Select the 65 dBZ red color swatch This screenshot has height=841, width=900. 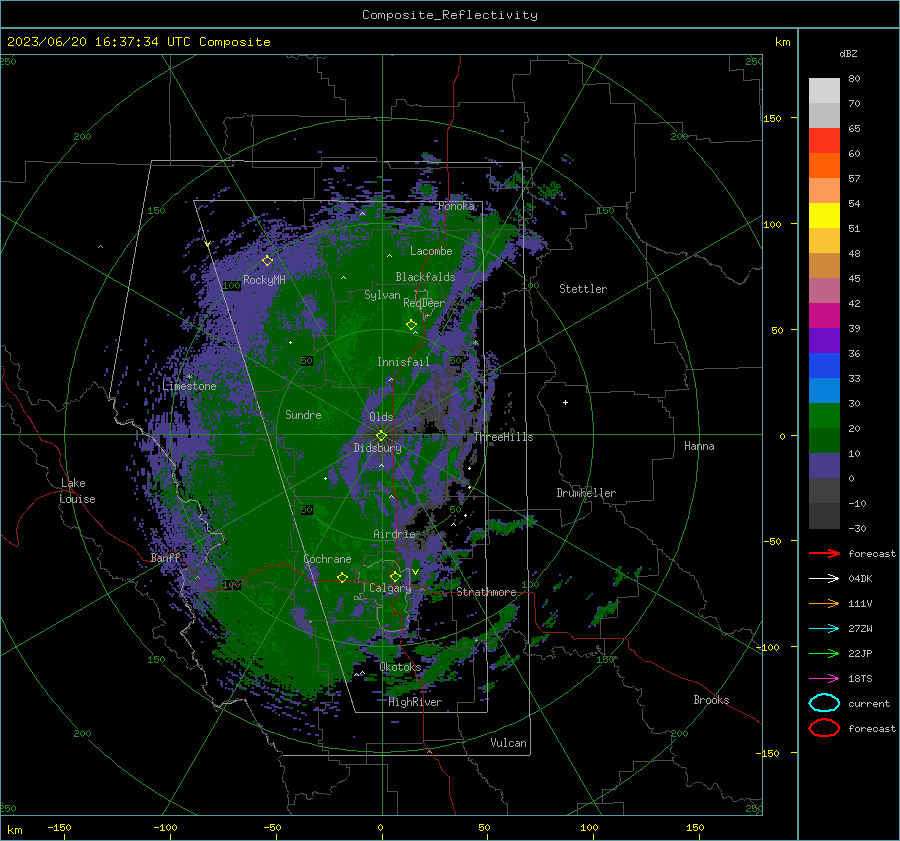[x=824, y=140]
